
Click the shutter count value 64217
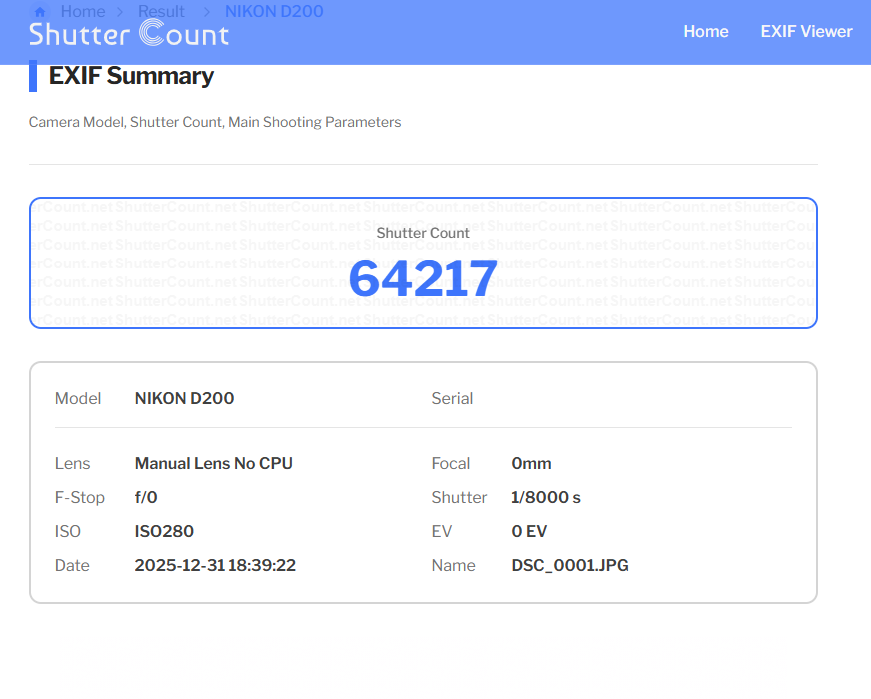423,278
